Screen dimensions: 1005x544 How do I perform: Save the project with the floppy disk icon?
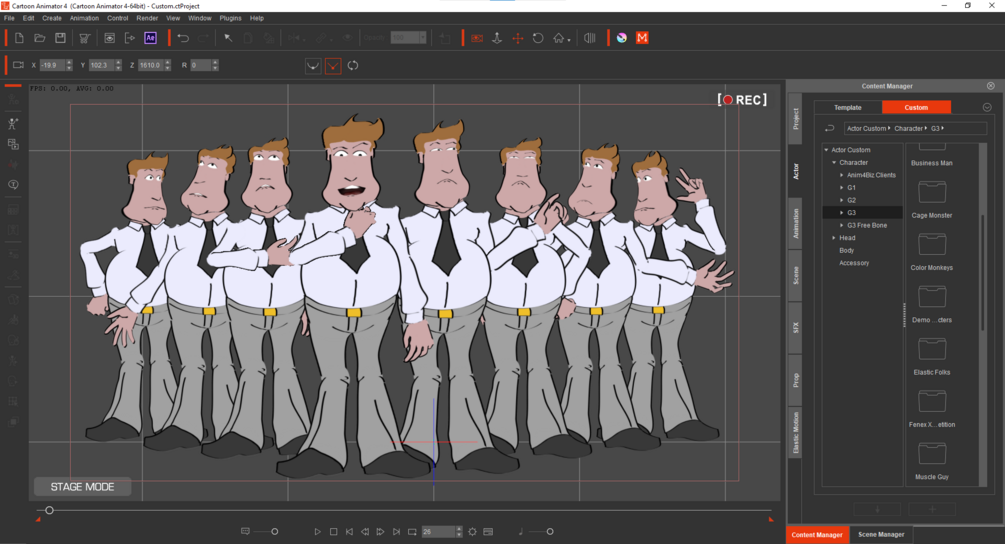60,38
